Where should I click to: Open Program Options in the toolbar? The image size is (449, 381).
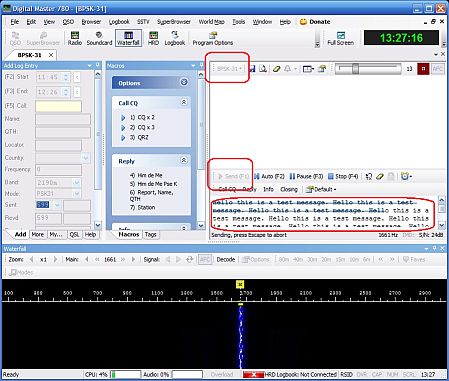213,38
